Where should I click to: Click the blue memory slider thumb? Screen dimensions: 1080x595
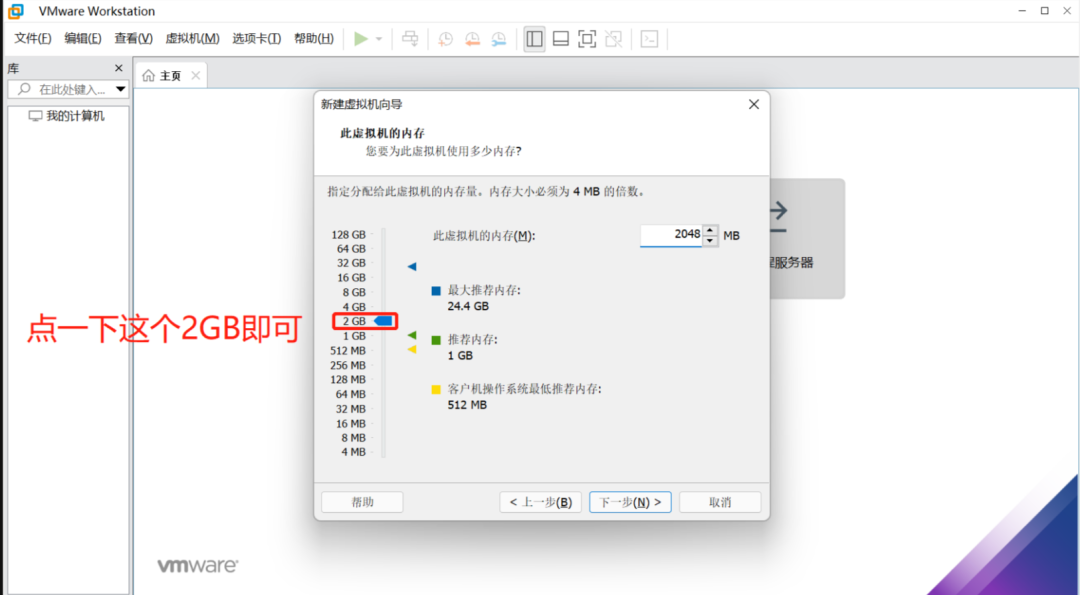coord(384,321)
